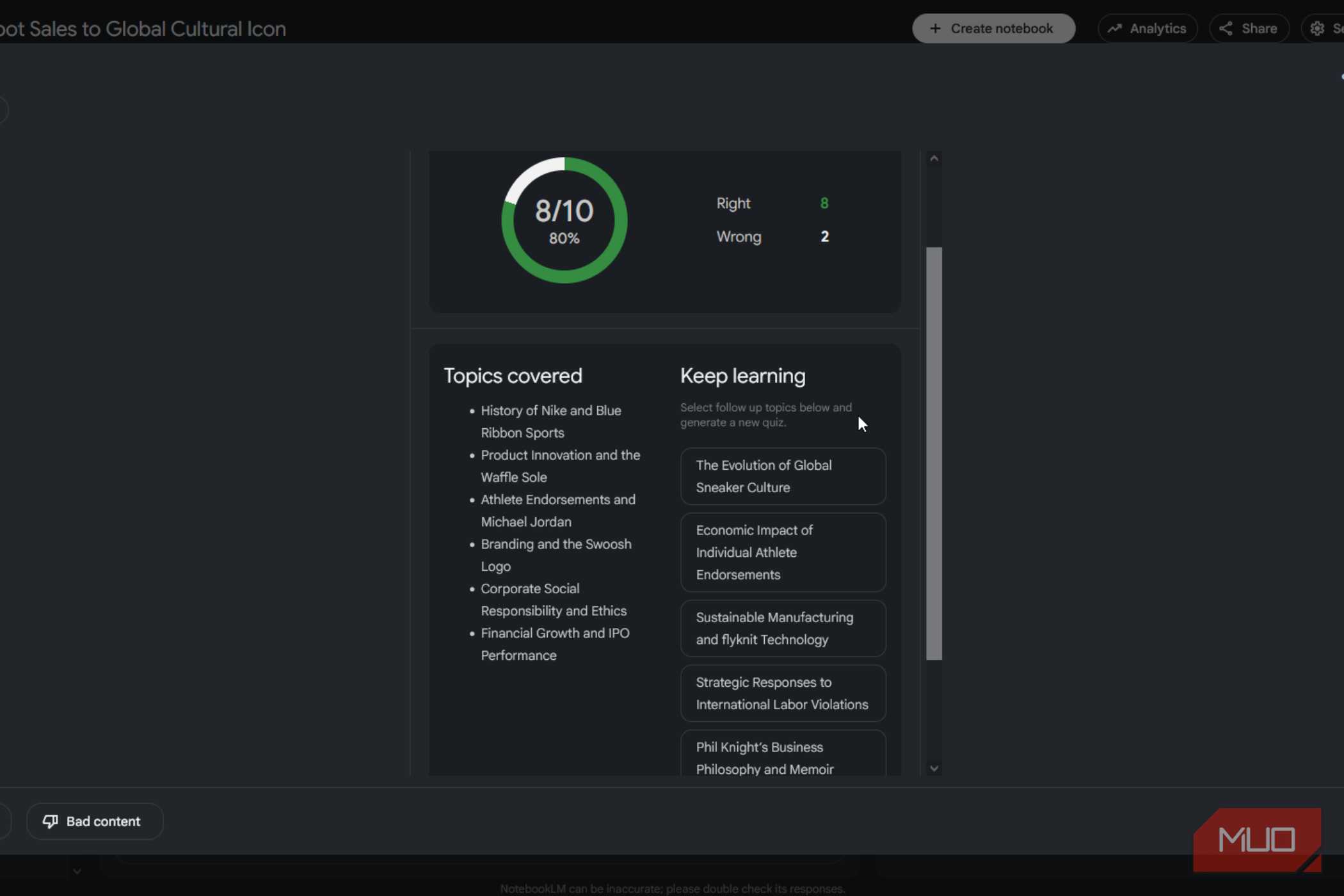The height and width of the screenshot is (896, 1344).
Task: Click the 80% score label
Action: click(x=564, y=239)
